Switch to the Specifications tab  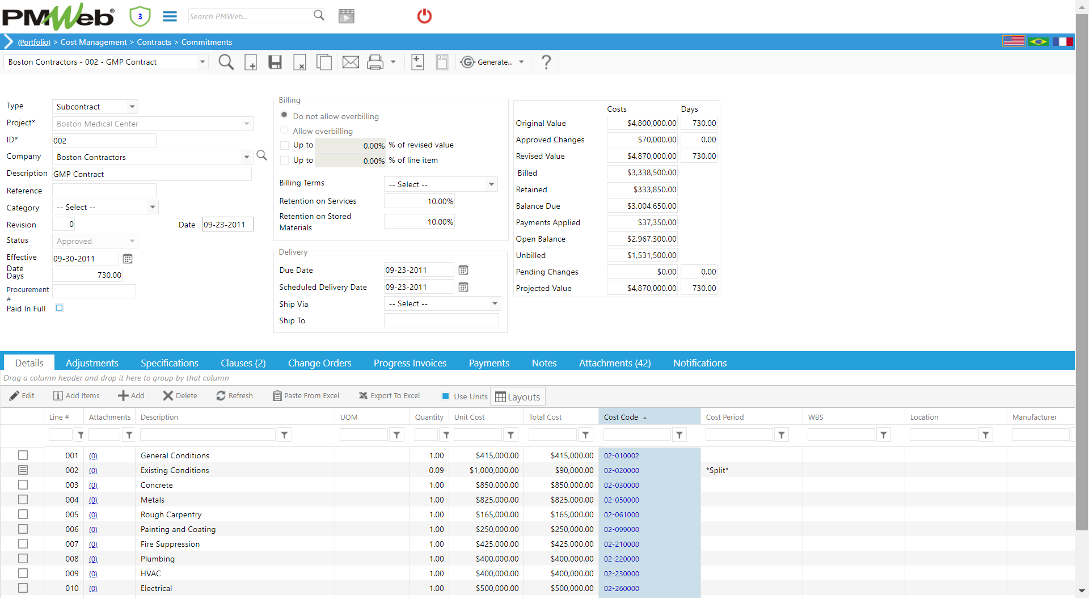(x=169, y=362)
